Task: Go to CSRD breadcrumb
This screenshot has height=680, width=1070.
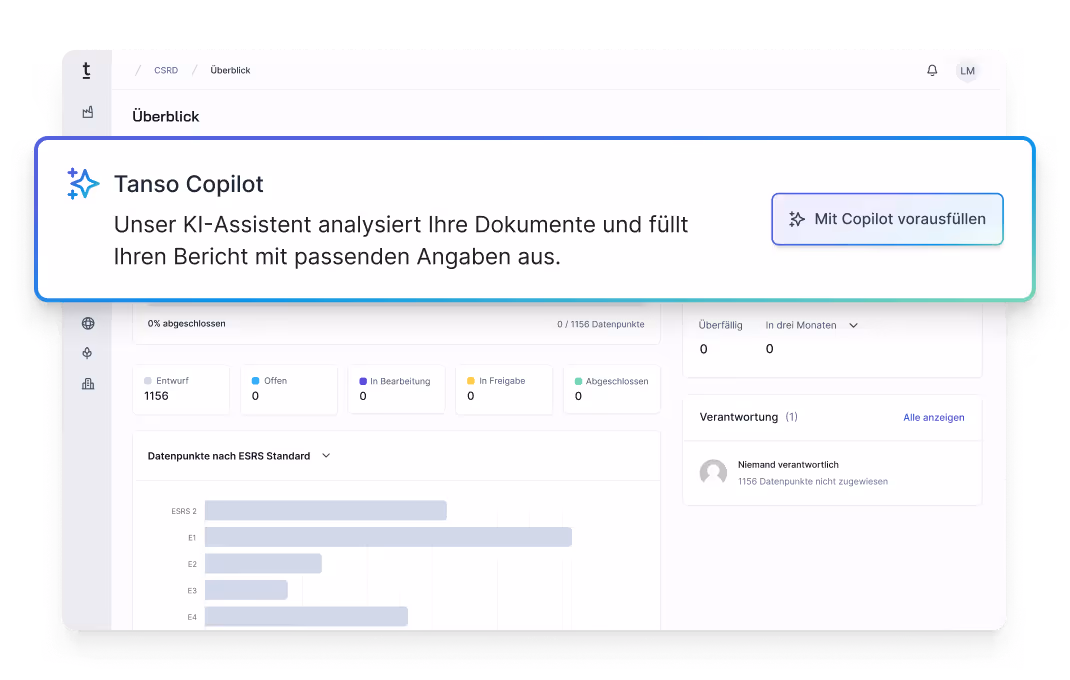Action: point(166,70)
